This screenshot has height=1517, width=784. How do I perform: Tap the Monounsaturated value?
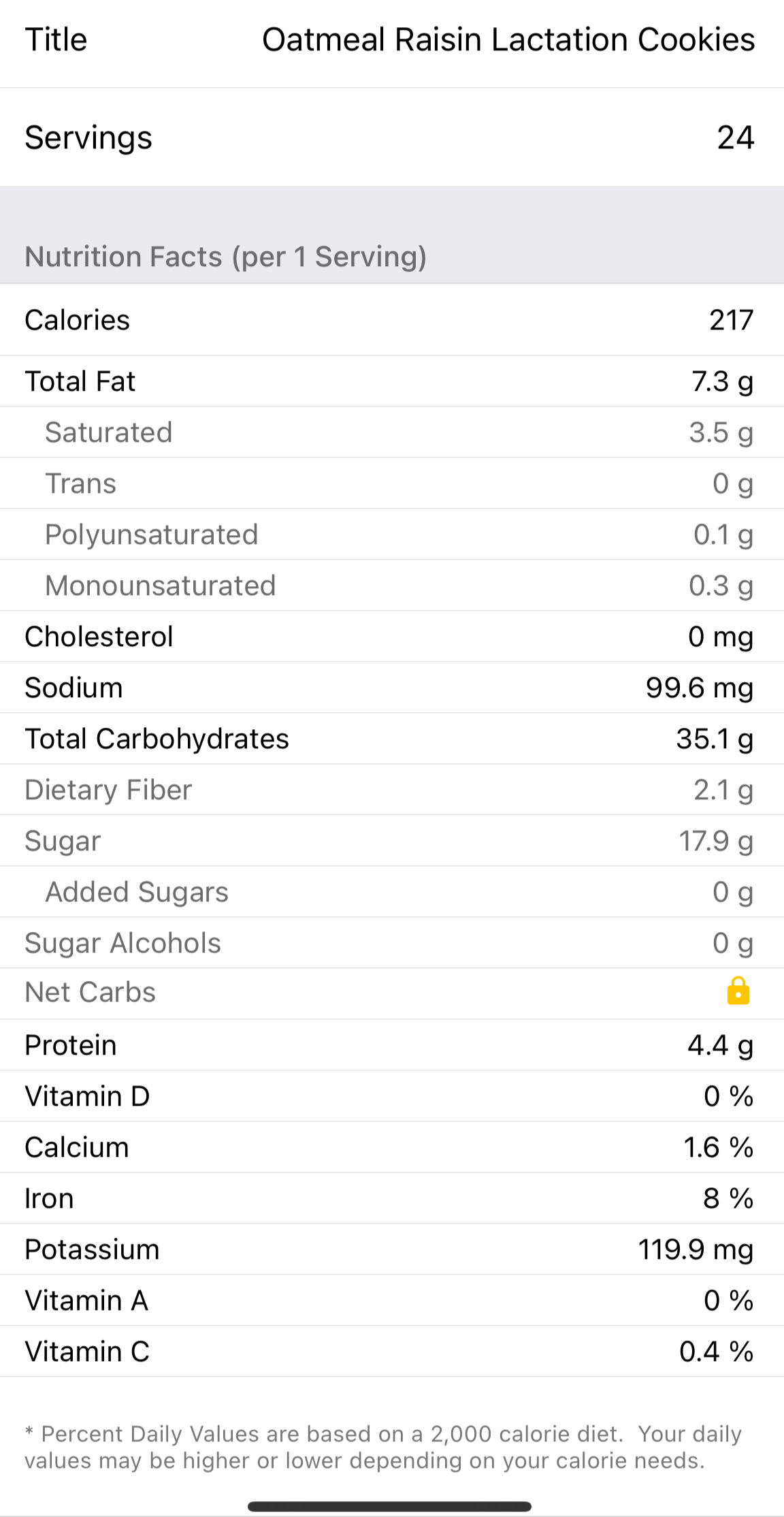pos(721,586)
